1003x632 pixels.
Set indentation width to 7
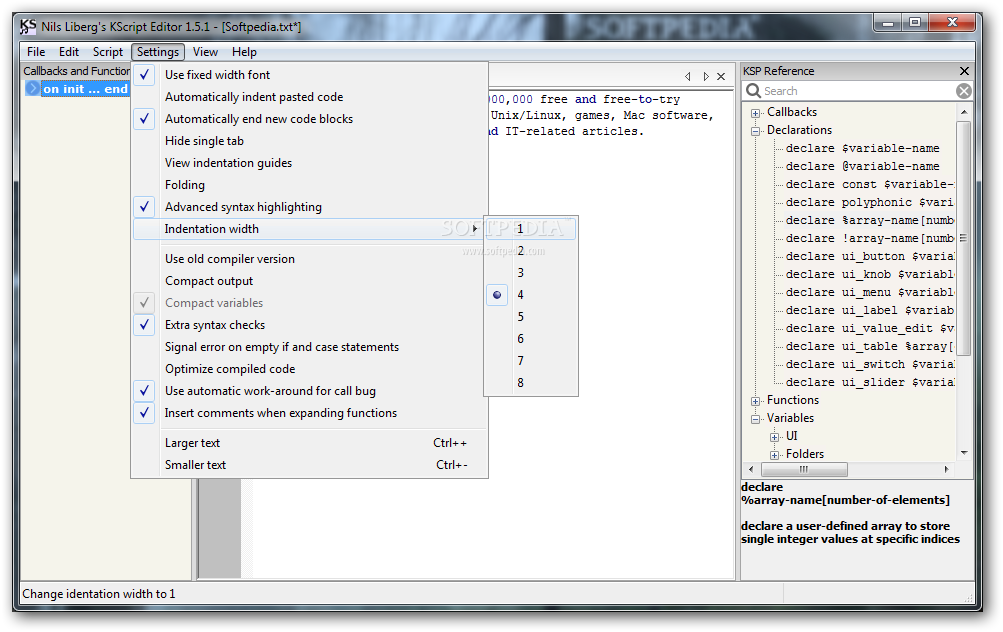[x=531, y=361]
